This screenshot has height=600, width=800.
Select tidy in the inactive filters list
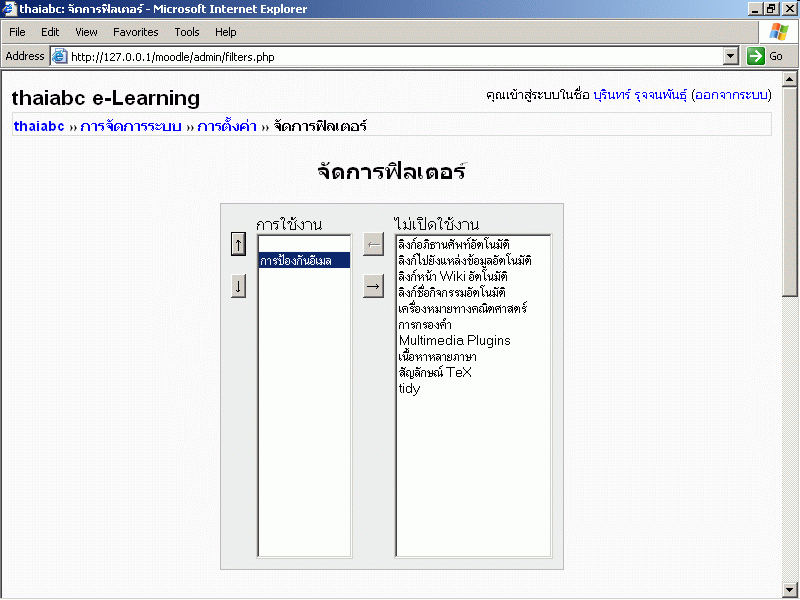point(409,389)
